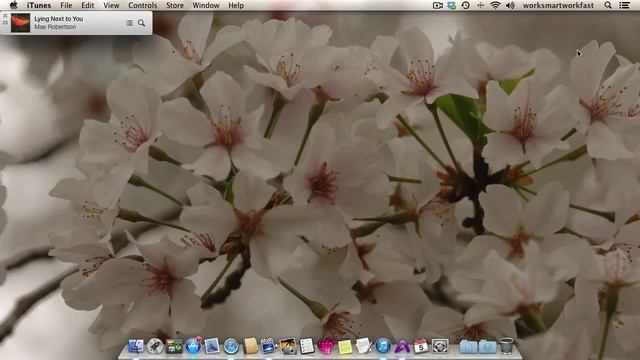Open the Controls menu
640x360 pixels.
tap(142, 5)
